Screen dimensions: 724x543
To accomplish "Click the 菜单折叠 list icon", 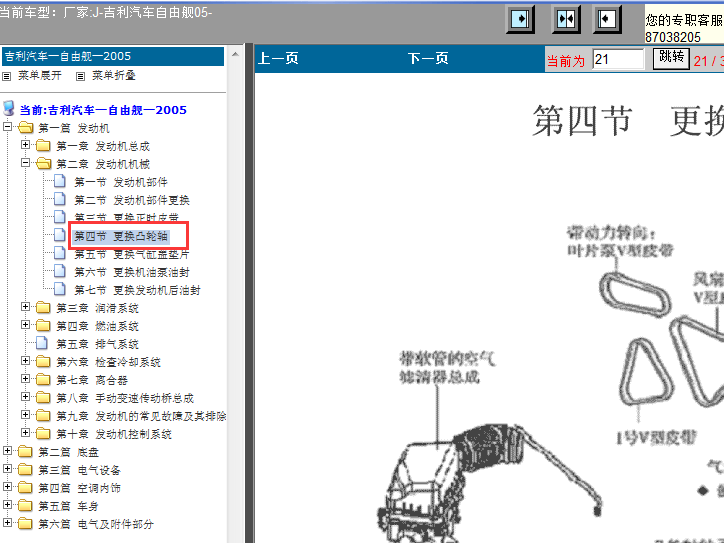I will [x=80, y=76].
